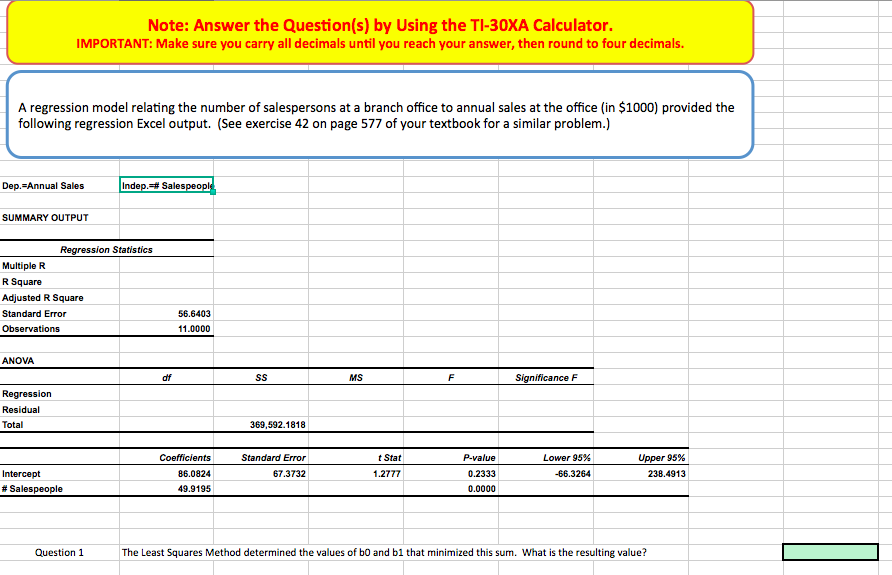892x575 pixels.
Task: Click the MS column header
Action: pyautogui.click(x=356, y=378)
